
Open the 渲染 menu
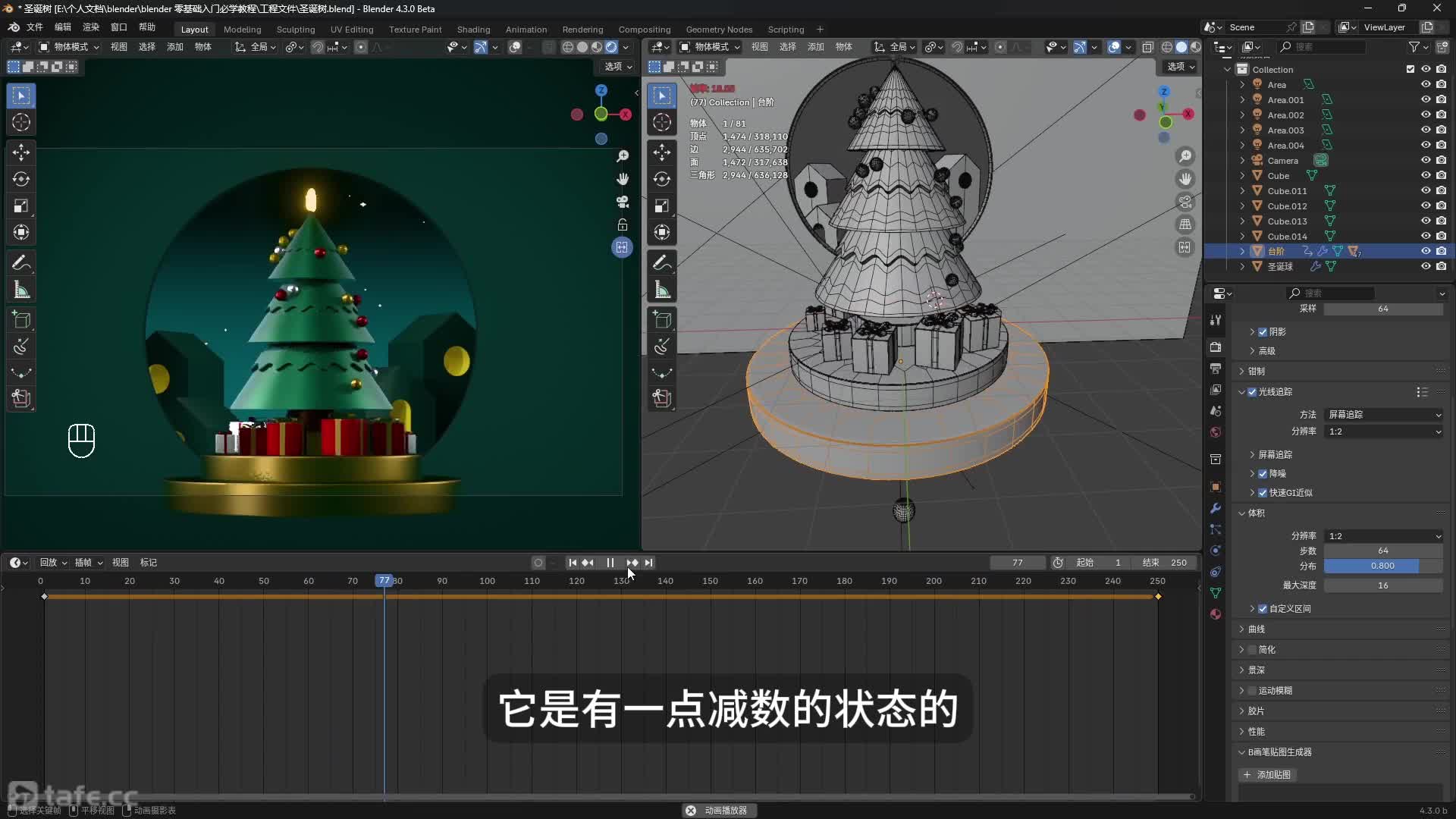tap(91, 27)
